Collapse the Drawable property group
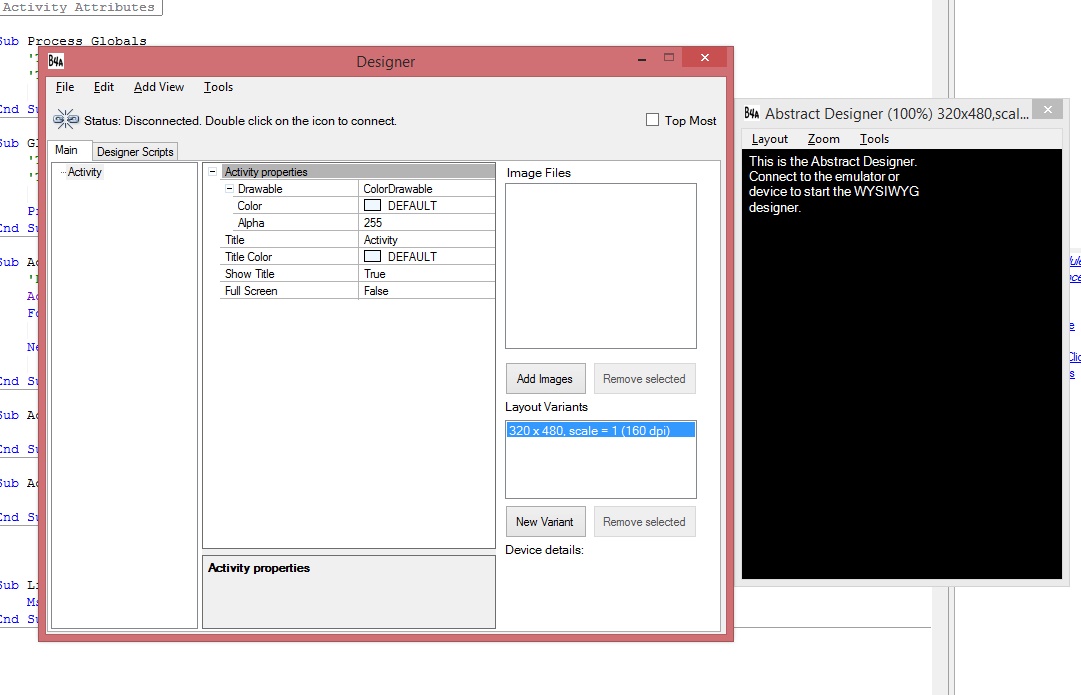 (230, 188)
